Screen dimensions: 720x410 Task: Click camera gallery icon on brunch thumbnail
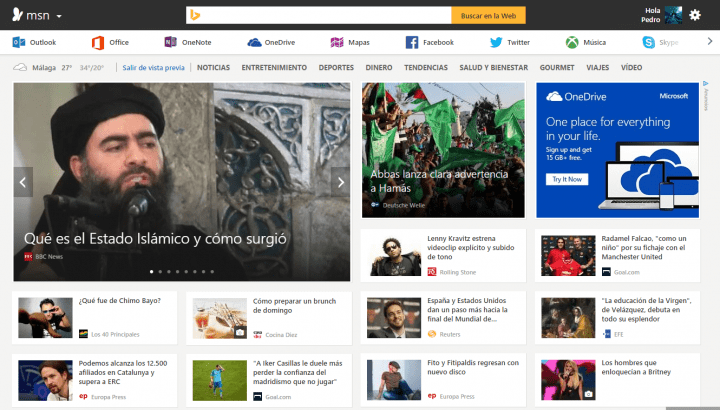tap(240, 332)
